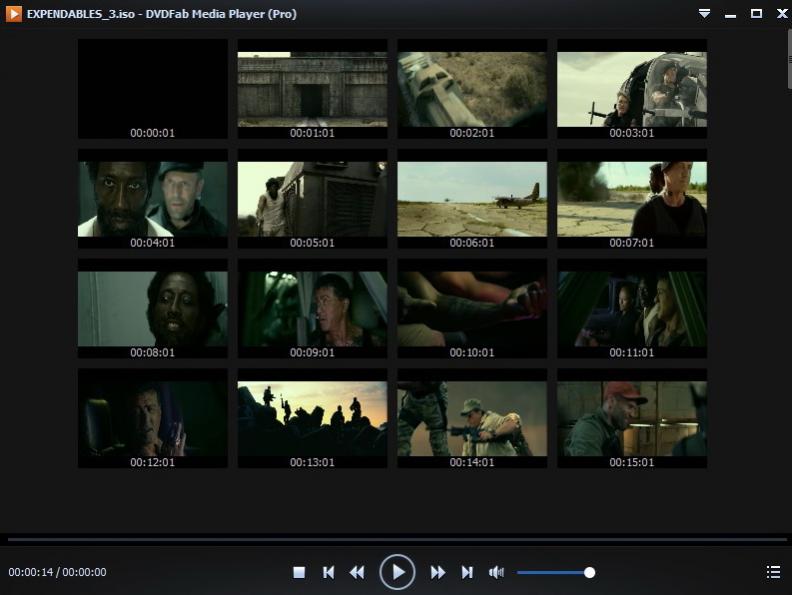Click the Stop playback button

[x=299, y=572]
